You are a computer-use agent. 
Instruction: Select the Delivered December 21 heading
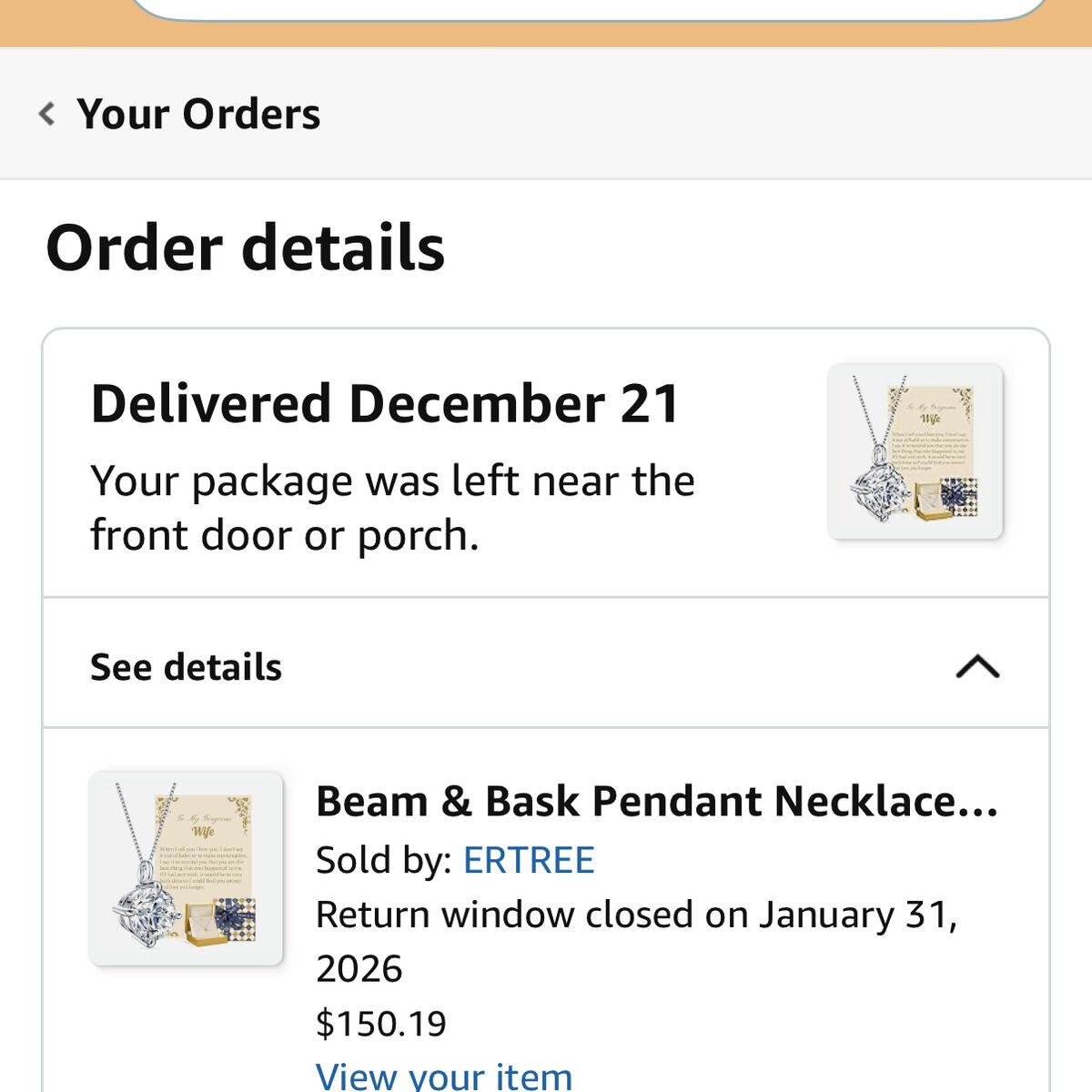pos(385,403)
